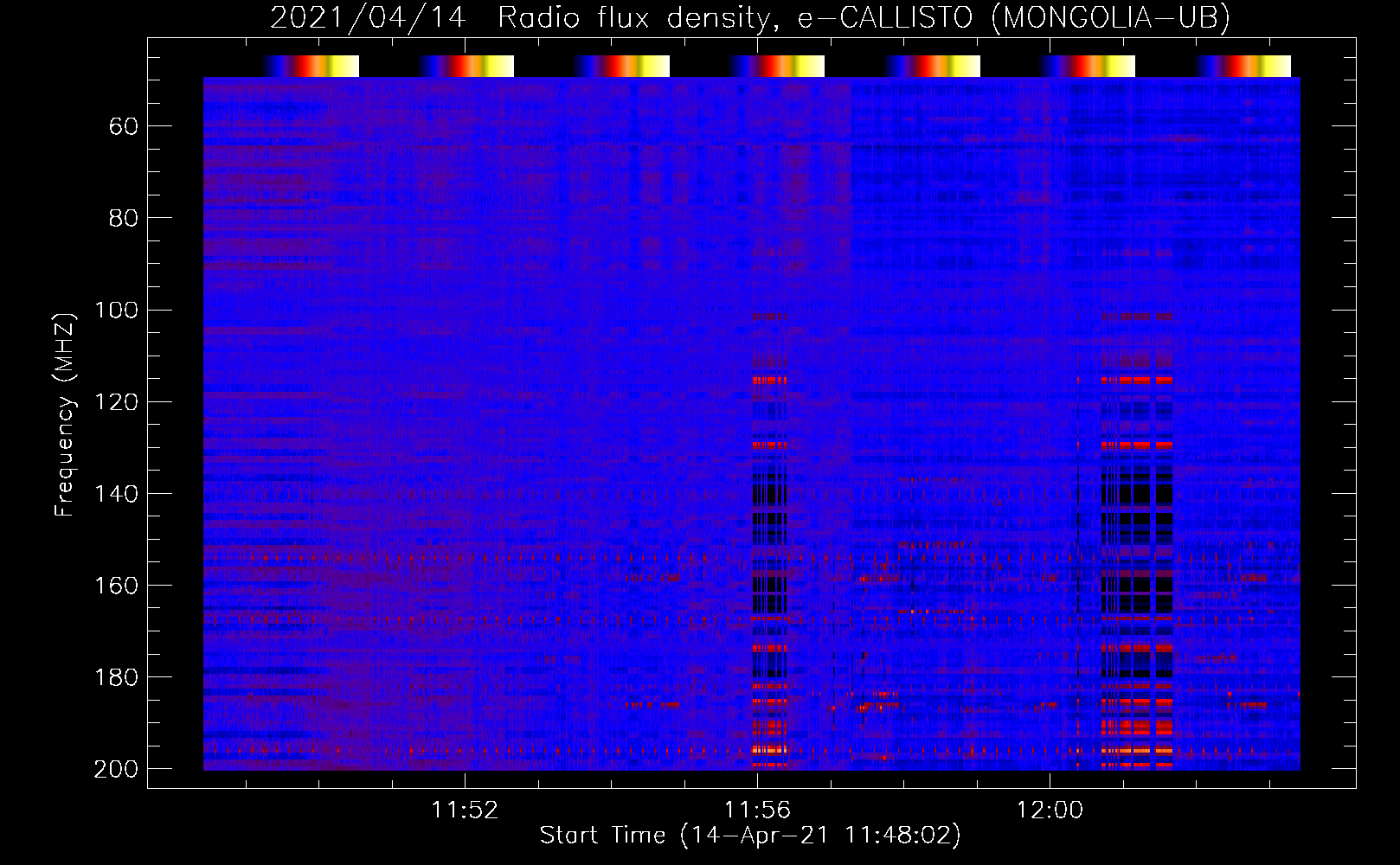Viewport: 1400px width, 865px height.
Task: Click the 200 frequency tick label
Action: click(x=116, y=769)
